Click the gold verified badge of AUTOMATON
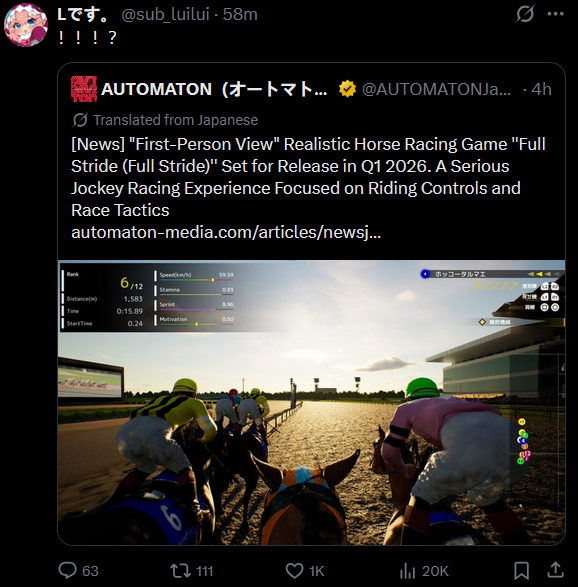 pyautogui.click(x=347, y=89)
